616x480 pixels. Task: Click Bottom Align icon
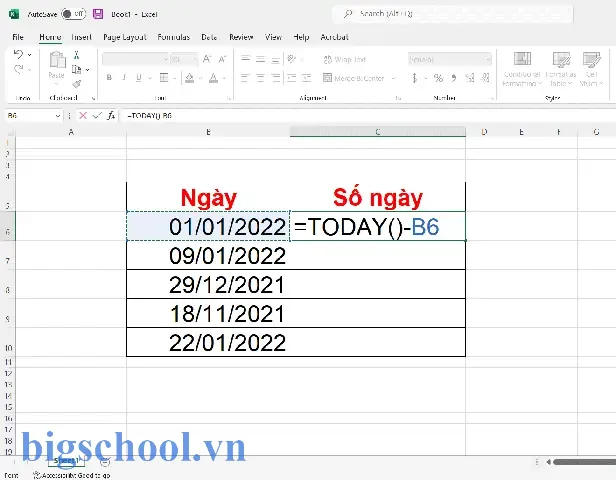(276, 59)
